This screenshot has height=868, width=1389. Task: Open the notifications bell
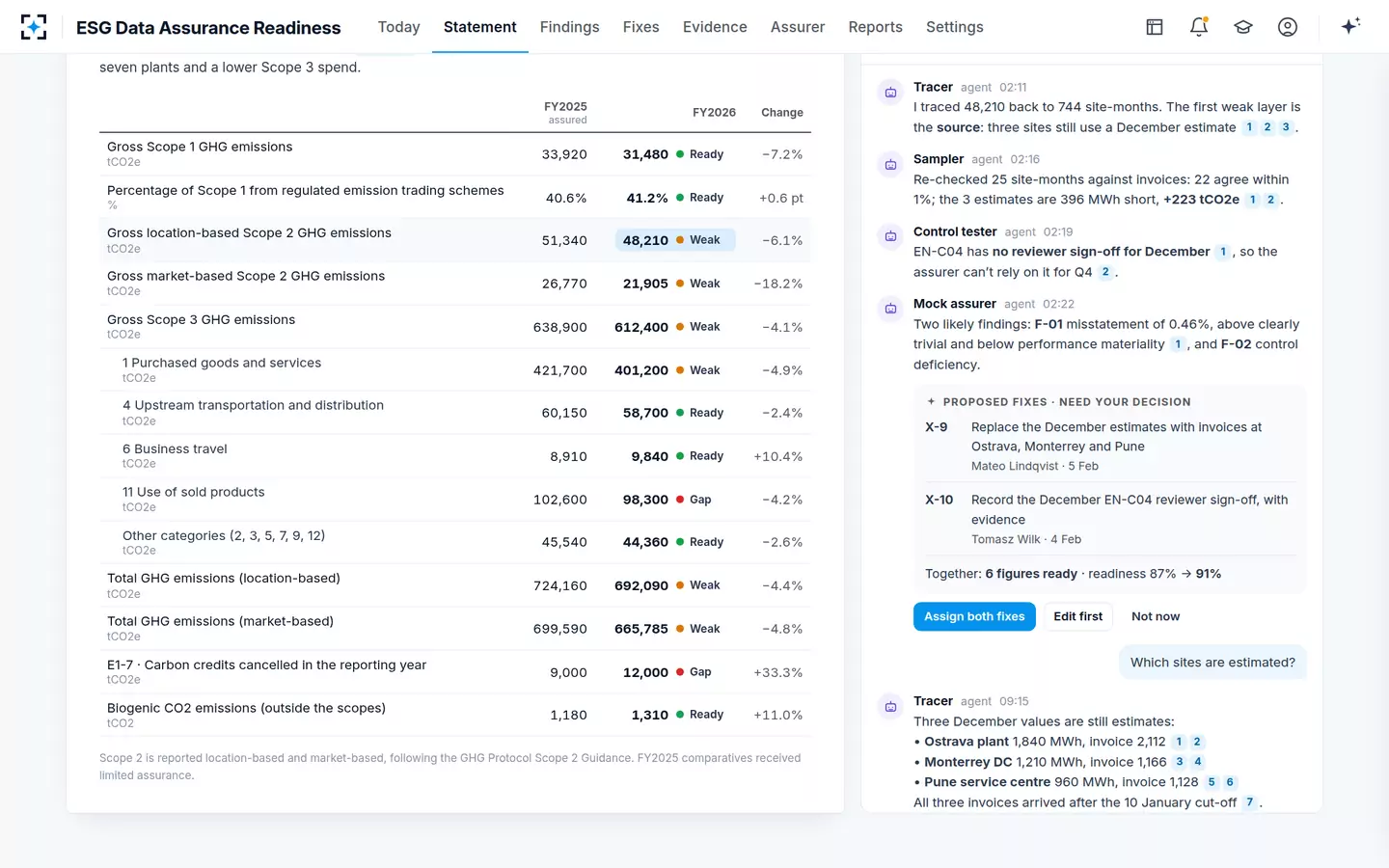tap(1199, 27)
